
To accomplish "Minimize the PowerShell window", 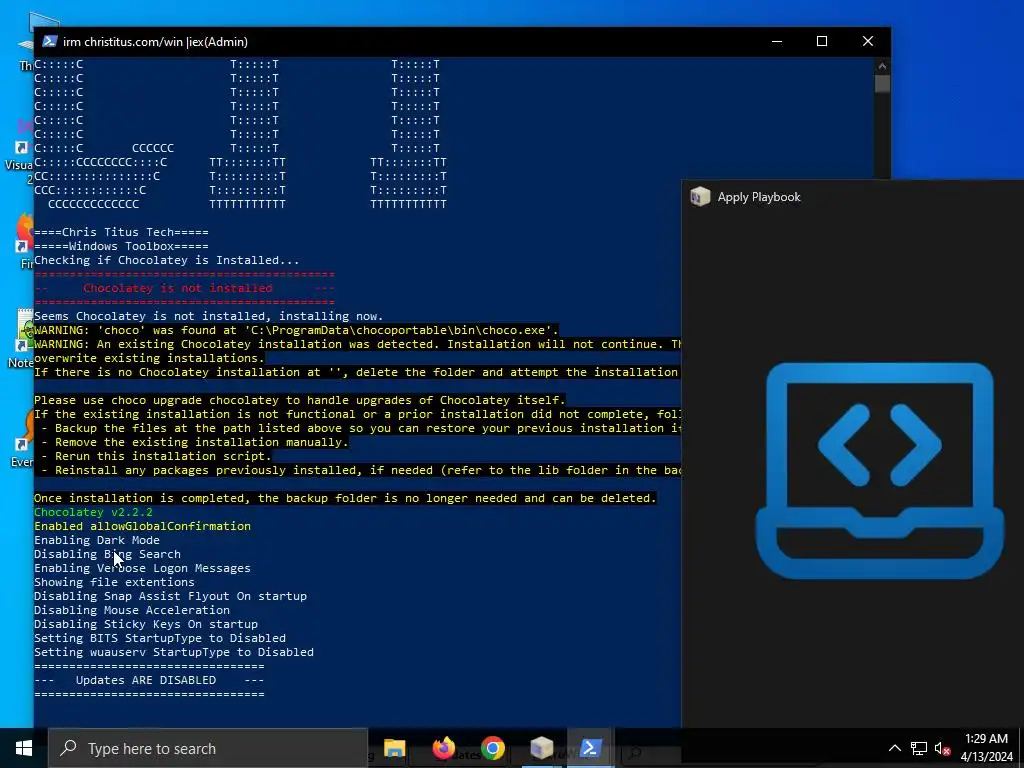I will (776, 41).
